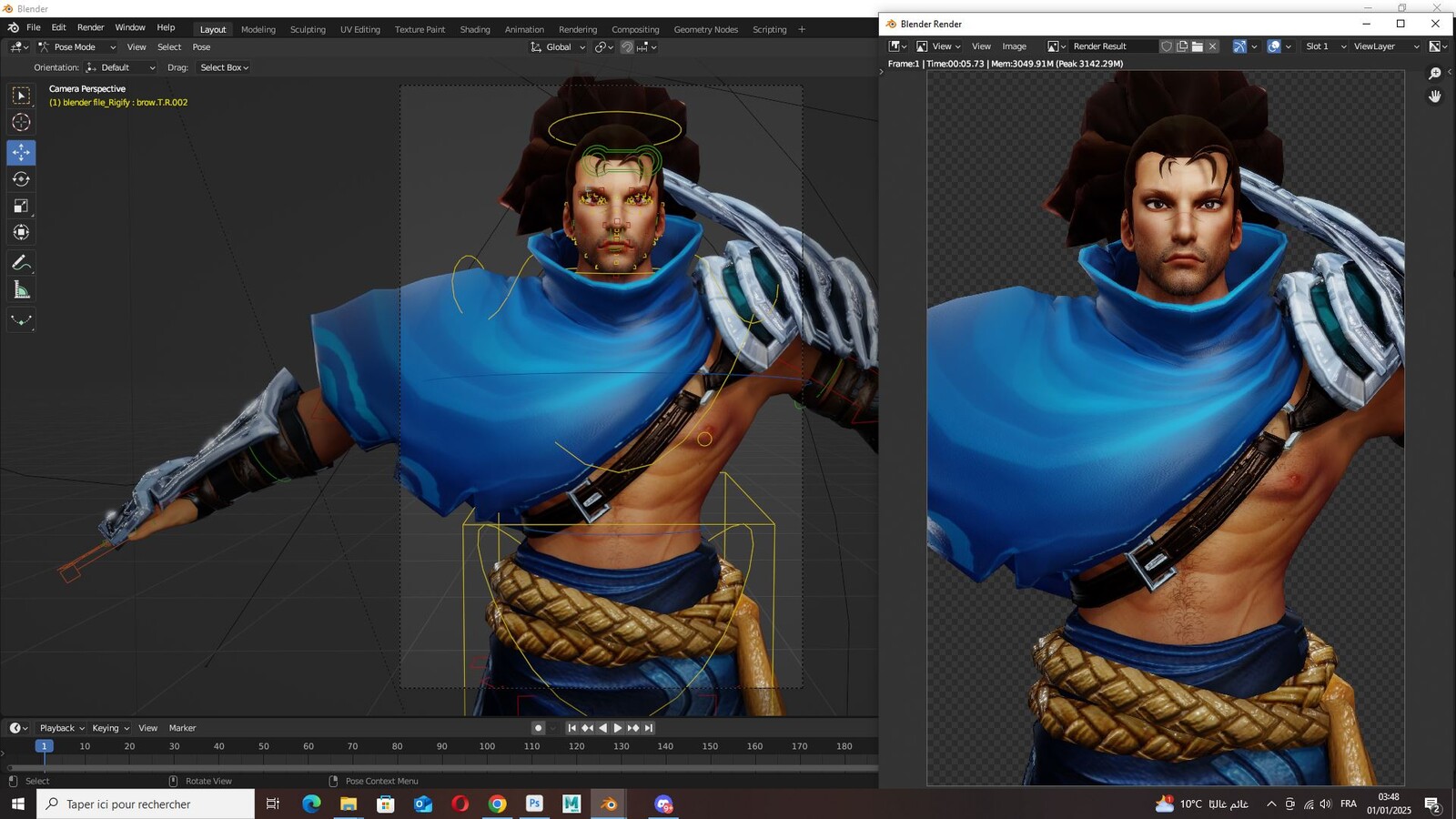Toggle gizmos display in render window
1456x819 pixels.
coord(1239,46)
